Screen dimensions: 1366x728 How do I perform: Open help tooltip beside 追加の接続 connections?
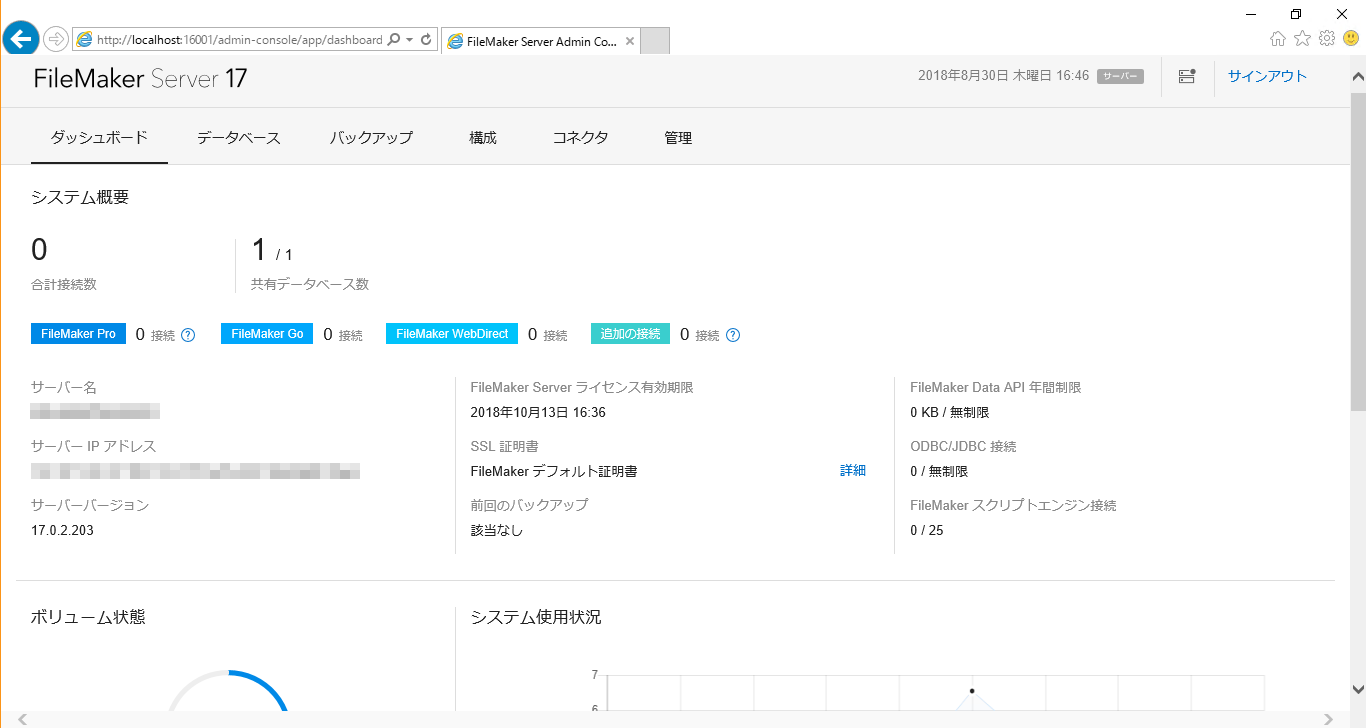pos(733,334)
